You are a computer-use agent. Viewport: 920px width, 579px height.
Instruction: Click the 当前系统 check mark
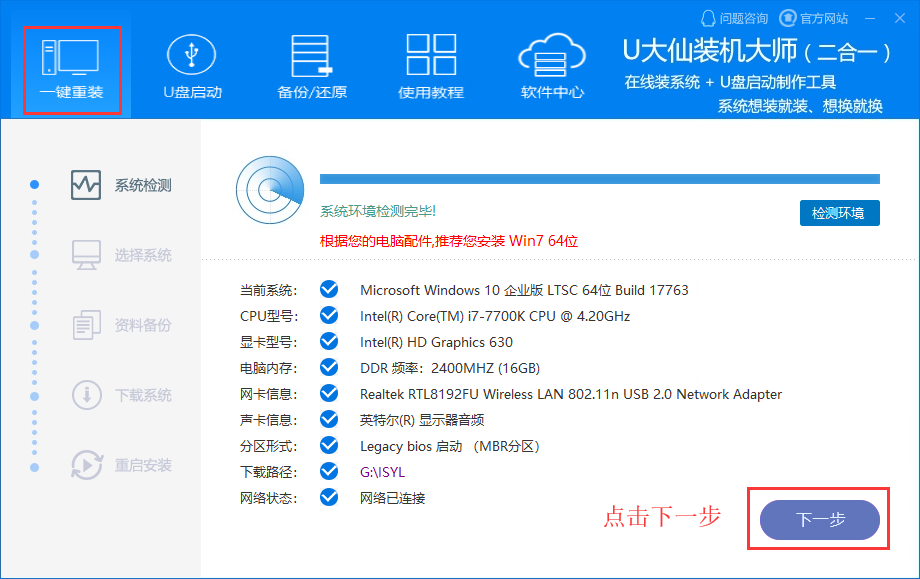click(329, 289)
